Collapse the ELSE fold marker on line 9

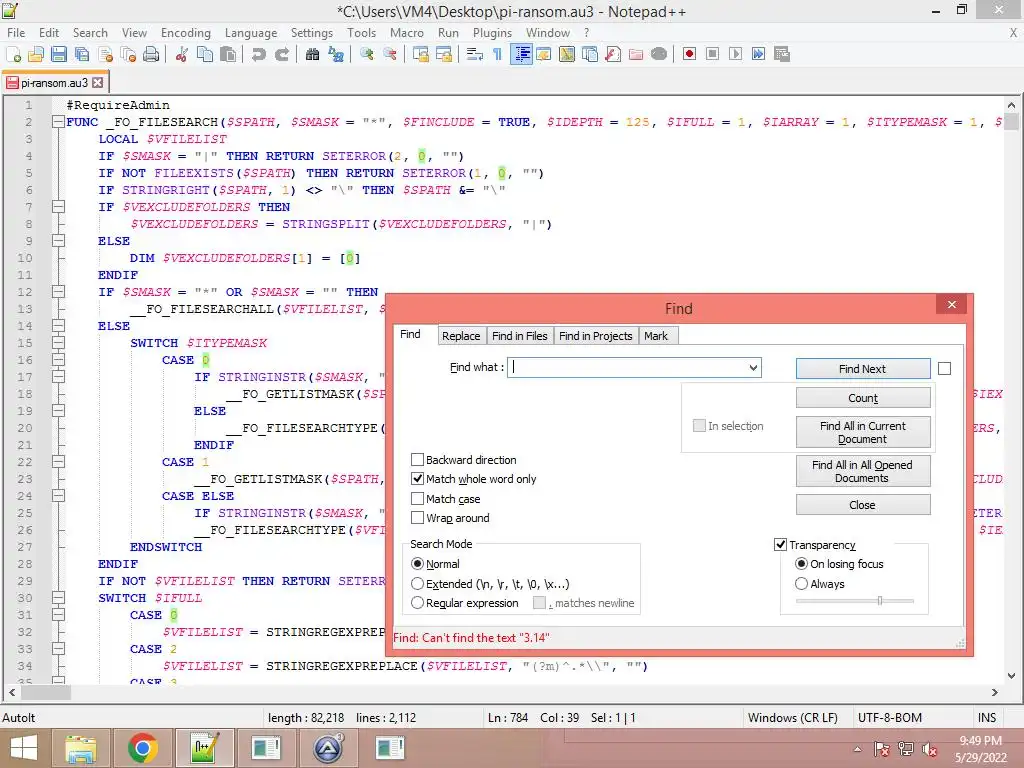click(x=58, y=240)
